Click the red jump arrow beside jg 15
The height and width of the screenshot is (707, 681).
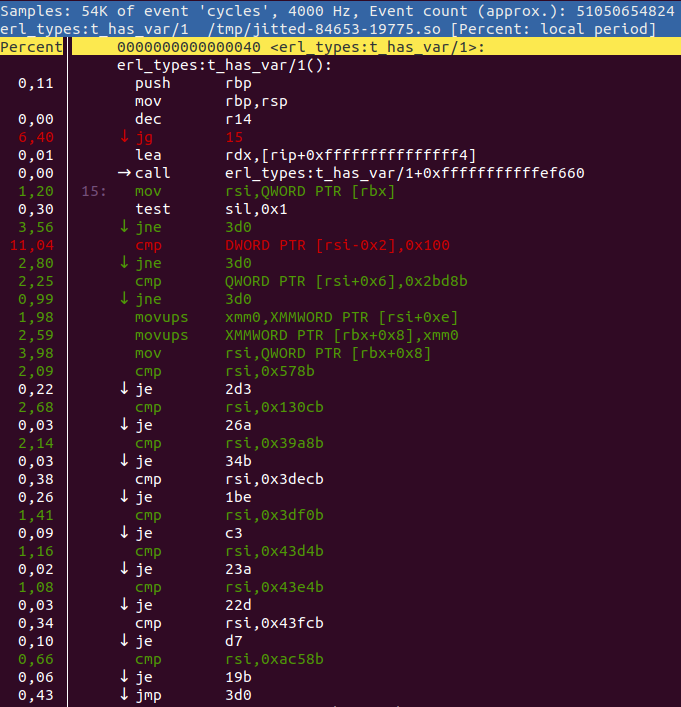click(x=124, y=137)
